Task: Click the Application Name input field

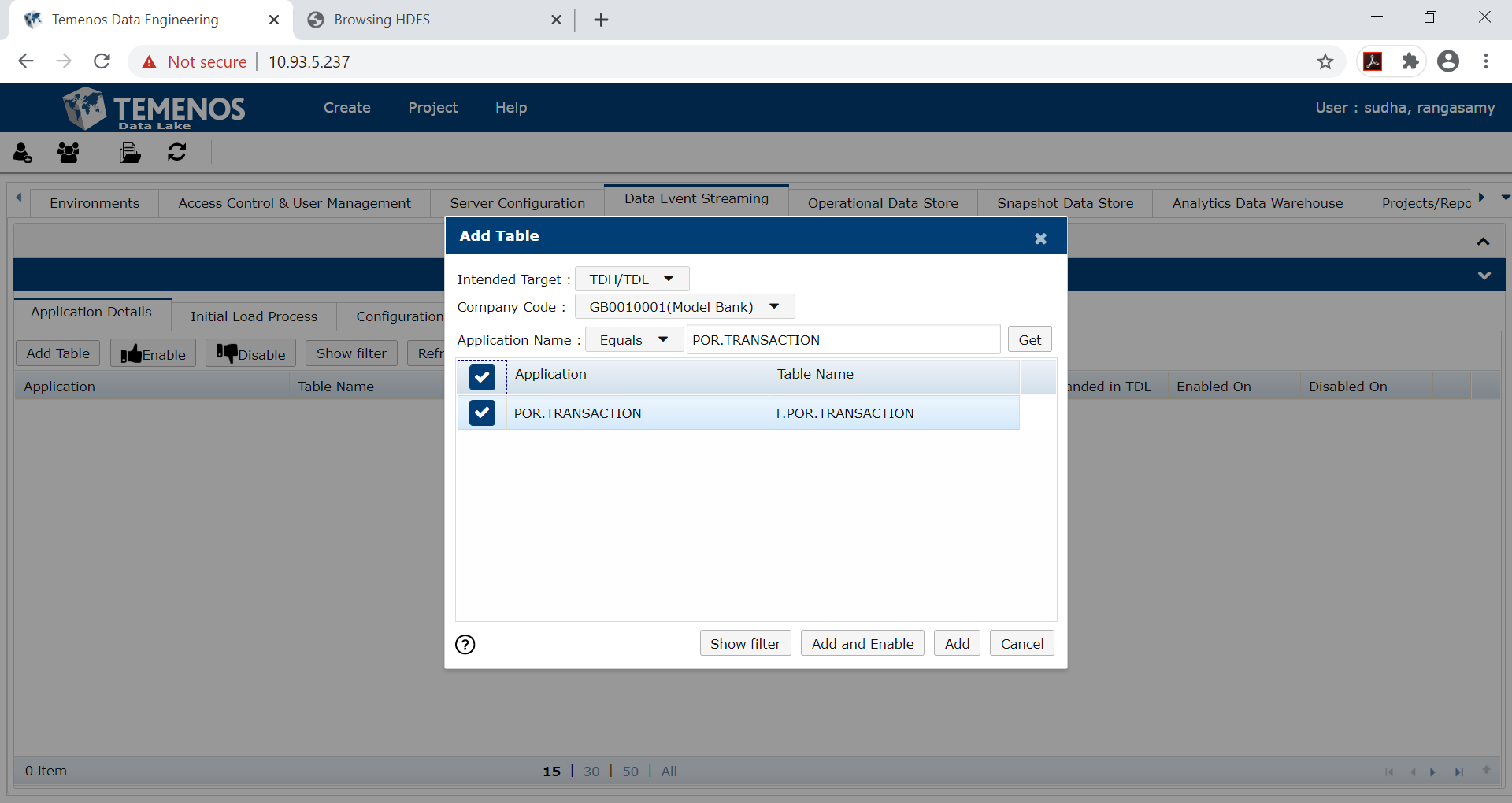Action: coord(843,339)
